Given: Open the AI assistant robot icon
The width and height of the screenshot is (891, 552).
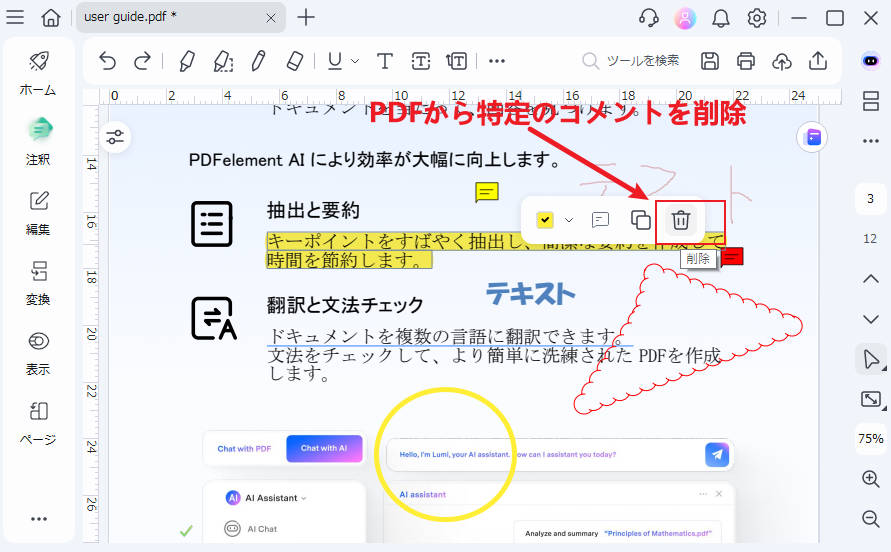Looking at the screenshot, I should [x=871, y=60].
